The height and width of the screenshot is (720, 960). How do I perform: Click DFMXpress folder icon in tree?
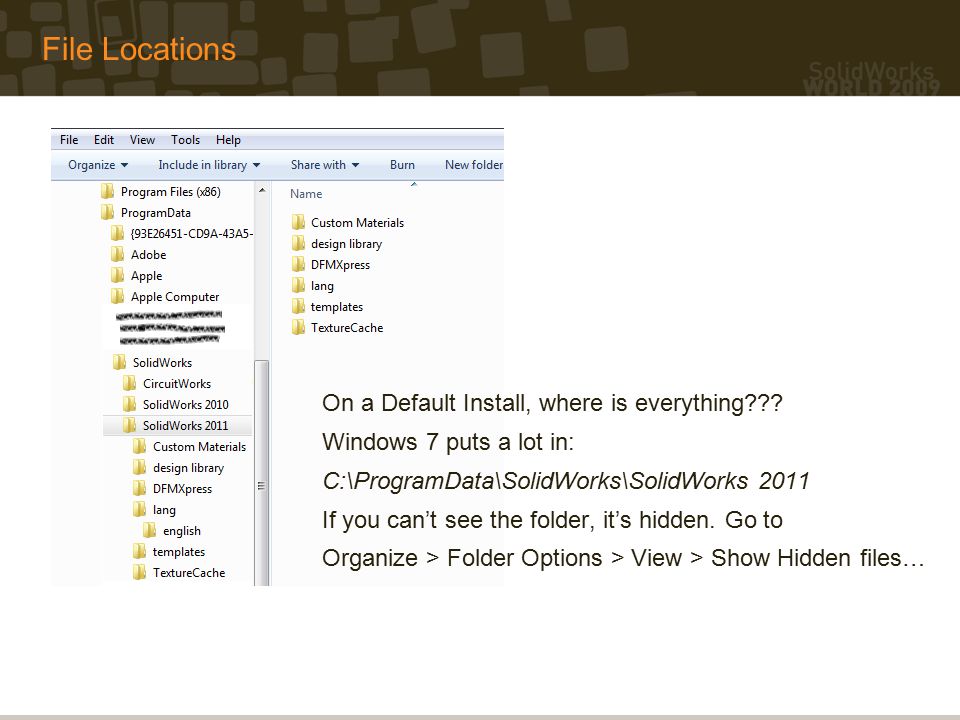coord(139,488)
